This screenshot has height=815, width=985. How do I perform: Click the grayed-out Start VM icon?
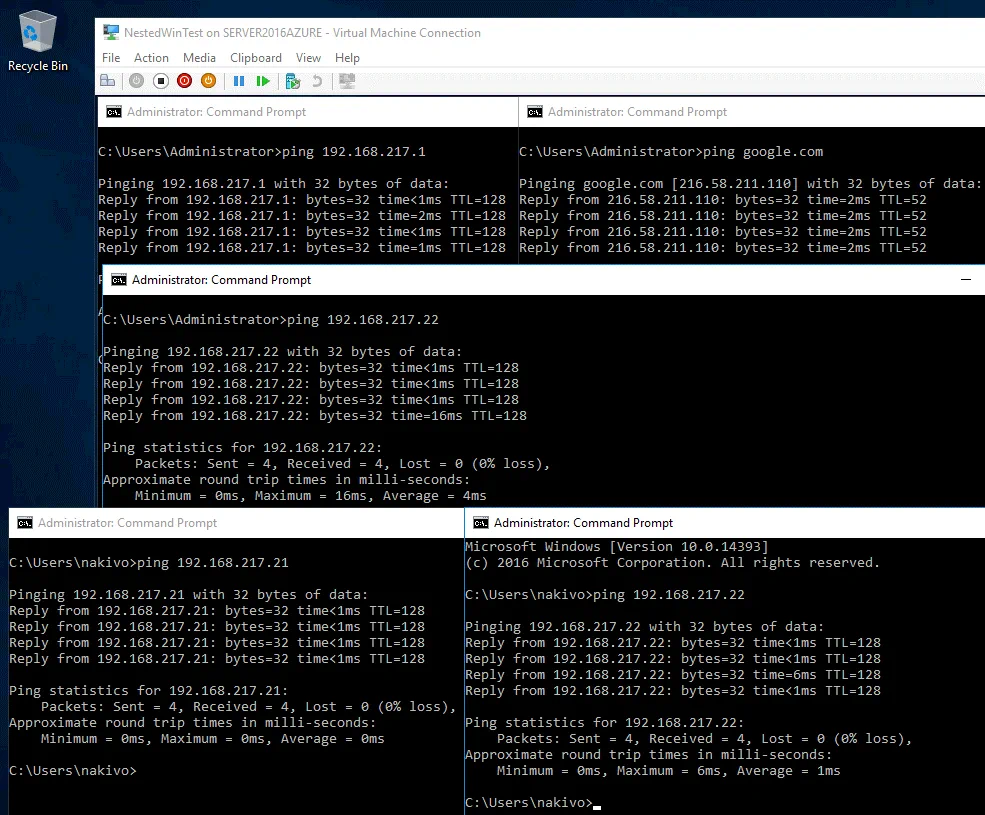[136, 81]
